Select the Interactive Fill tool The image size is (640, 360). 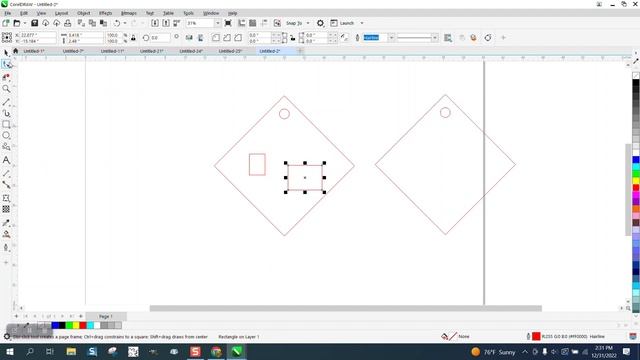click(x=6, y=235)
